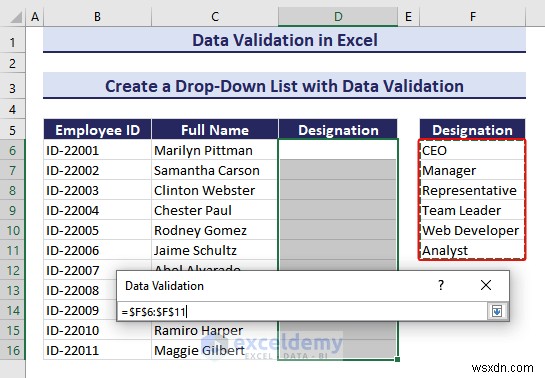Select row 5 header

pos(13,130)
